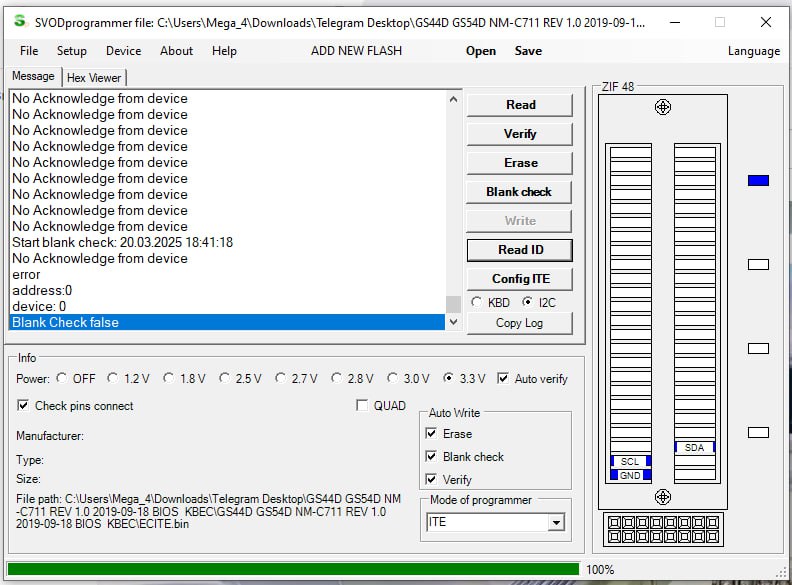Select the GND pin label on the socket

point(630,475)
